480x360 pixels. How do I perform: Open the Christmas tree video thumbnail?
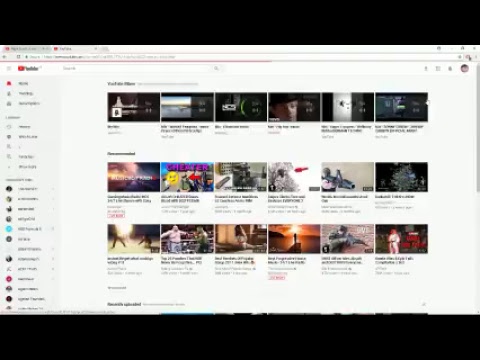[x=401, y=177]
